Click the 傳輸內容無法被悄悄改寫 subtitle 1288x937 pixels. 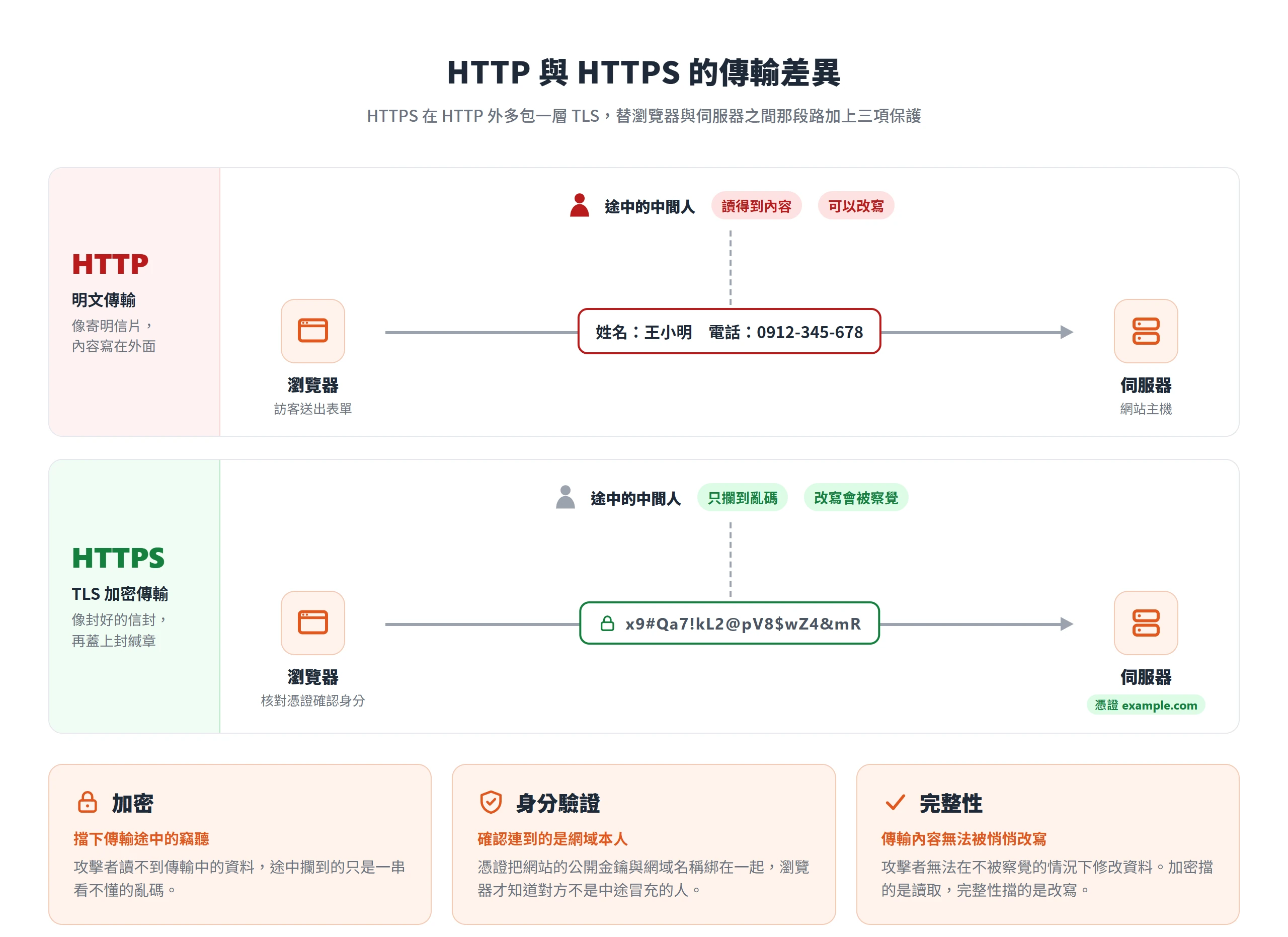pos(963,839)
